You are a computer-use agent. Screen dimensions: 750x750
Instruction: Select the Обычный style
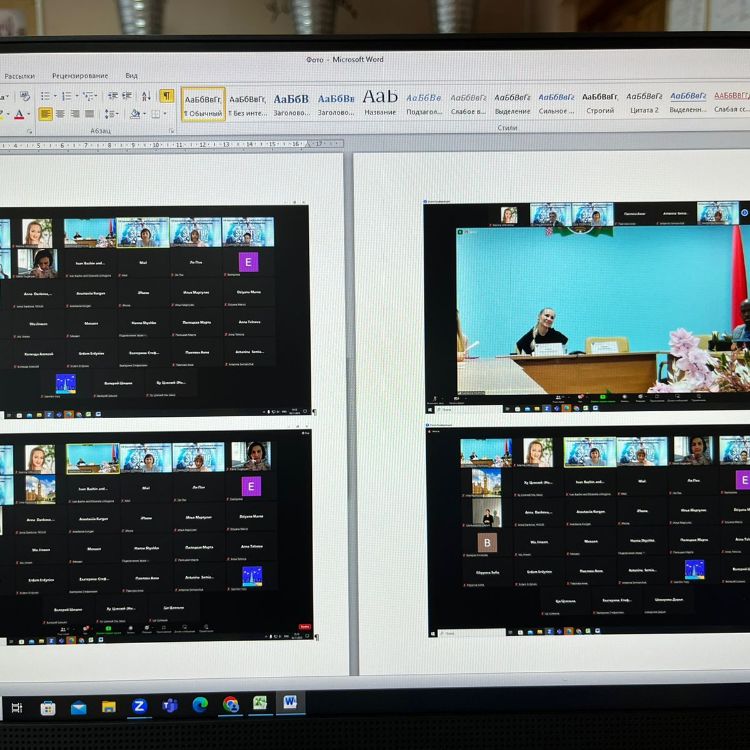[x=203, y=104]
